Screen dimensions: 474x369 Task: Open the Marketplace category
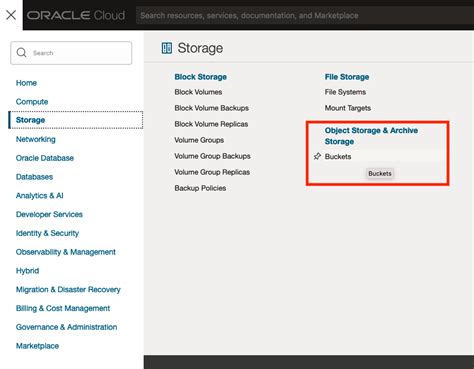pyautogui.click(x=37, y=346)
